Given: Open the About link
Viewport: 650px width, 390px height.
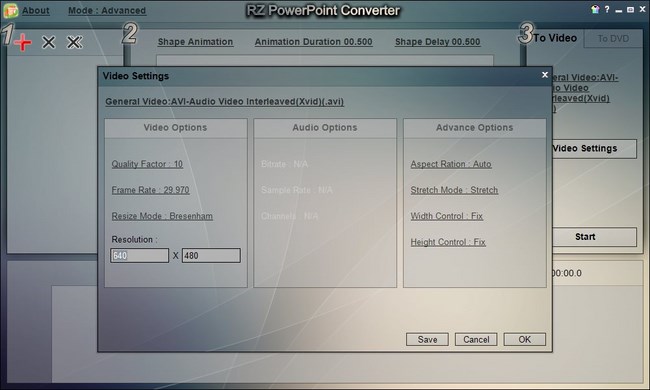Looking at the screenshot, I should (x=36, y=11).
